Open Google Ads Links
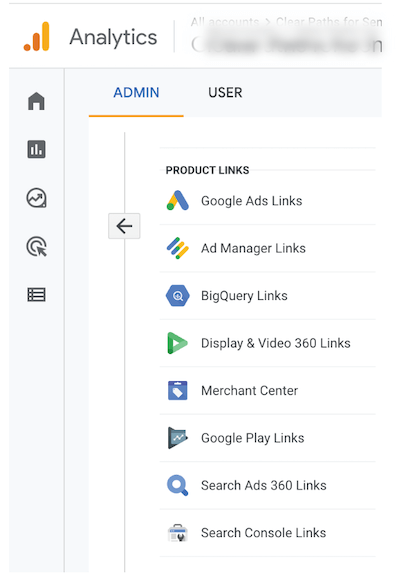This screenshot has width=400, height=573. click(x=268, y=201)
